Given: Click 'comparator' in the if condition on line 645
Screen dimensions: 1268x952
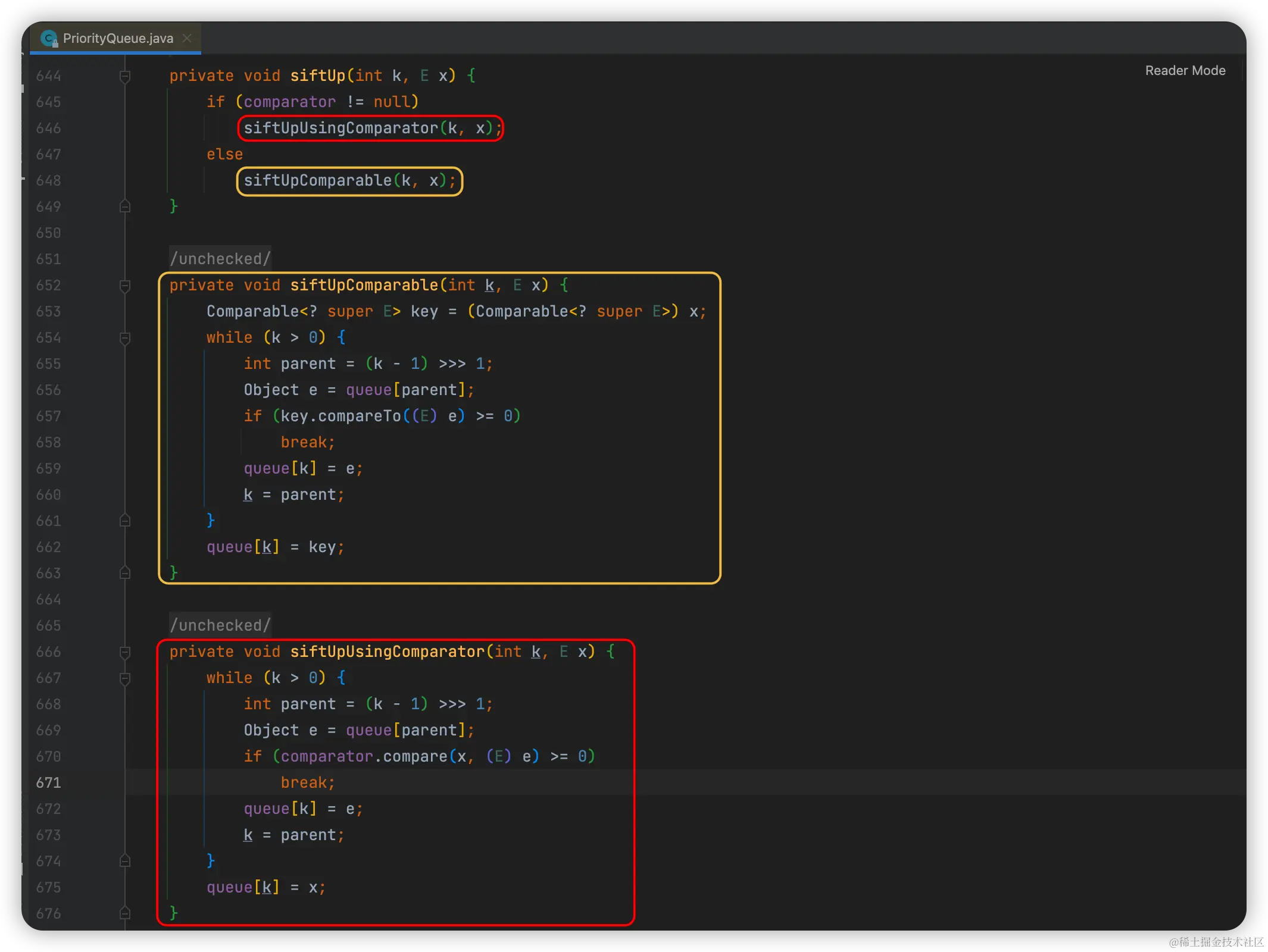Looking at the screenshot, I should click(x=289, y=102).
